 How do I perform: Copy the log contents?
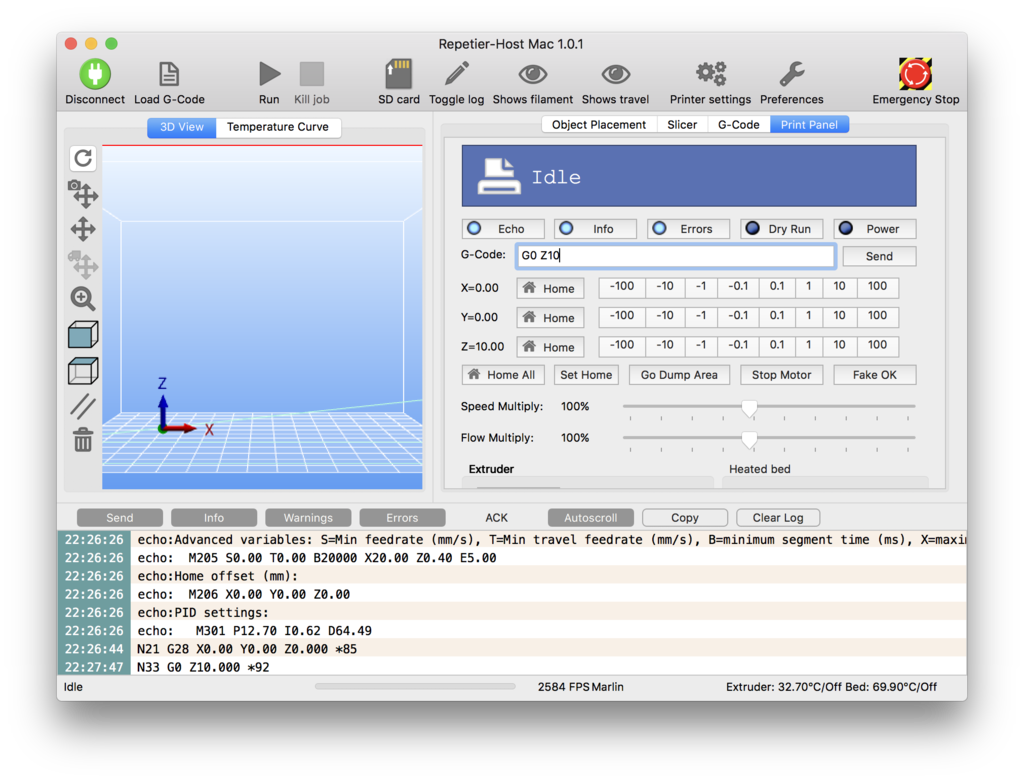684,517
